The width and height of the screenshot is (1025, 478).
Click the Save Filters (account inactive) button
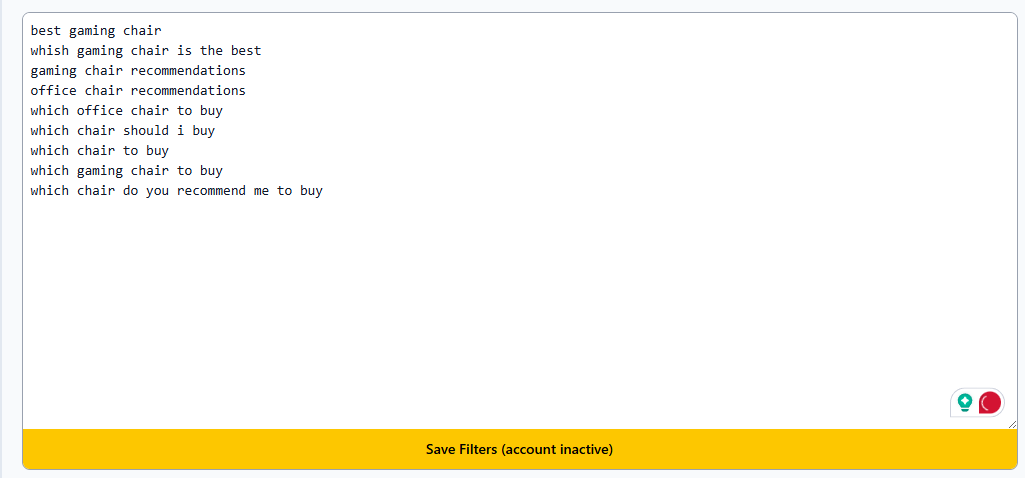(520, 449)
